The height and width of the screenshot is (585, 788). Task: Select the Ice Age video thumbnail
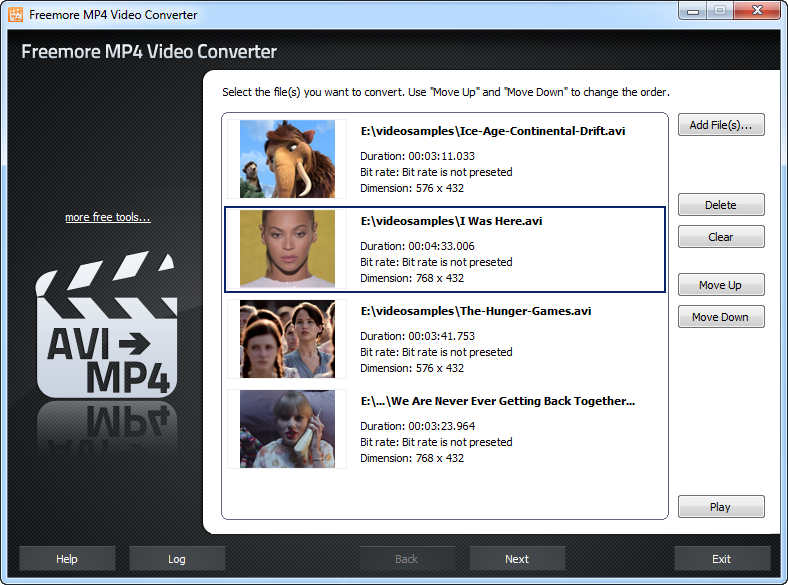(287, 159)
